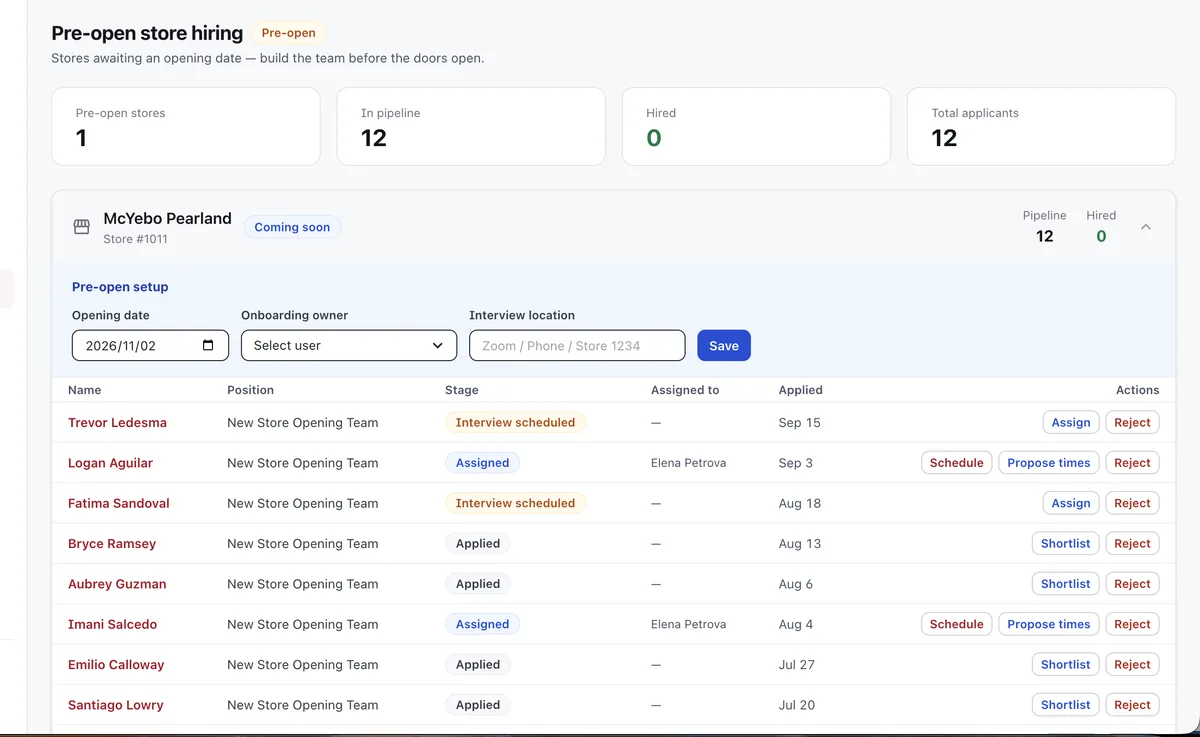The width and height of the screenshot is (1200, 737).
Task: Click the Sep 15 applied date
Action: 800,422
